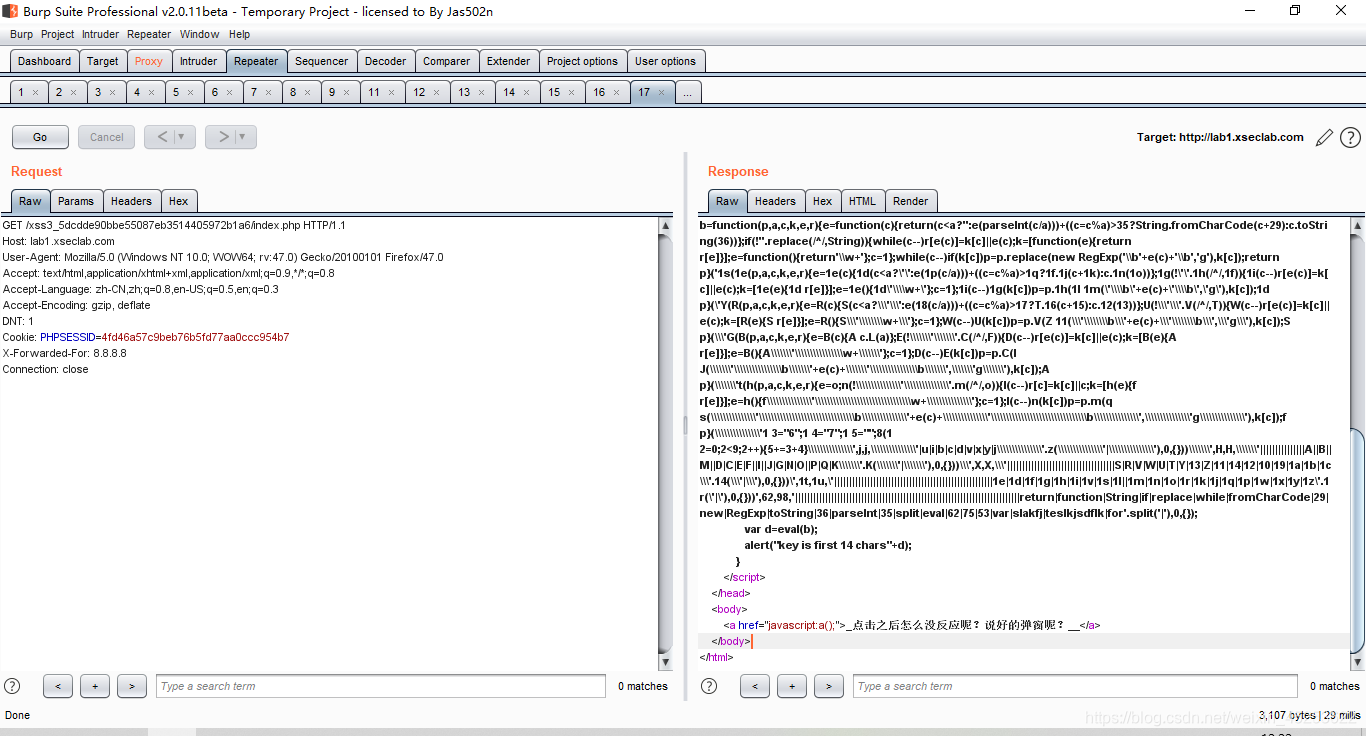Switch response view to Hex tab
This screenshot has height=736, width=1366.
coord(822,201)
